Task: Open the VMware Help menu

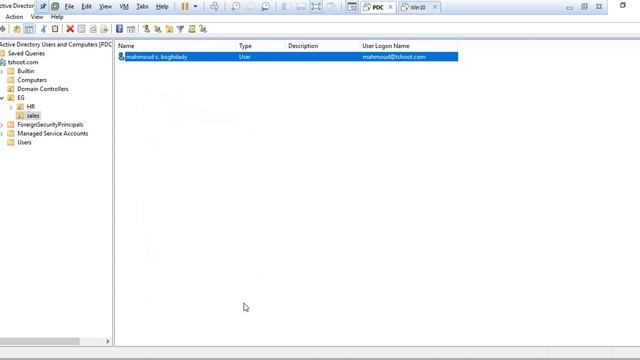Action: coord(162,7)
